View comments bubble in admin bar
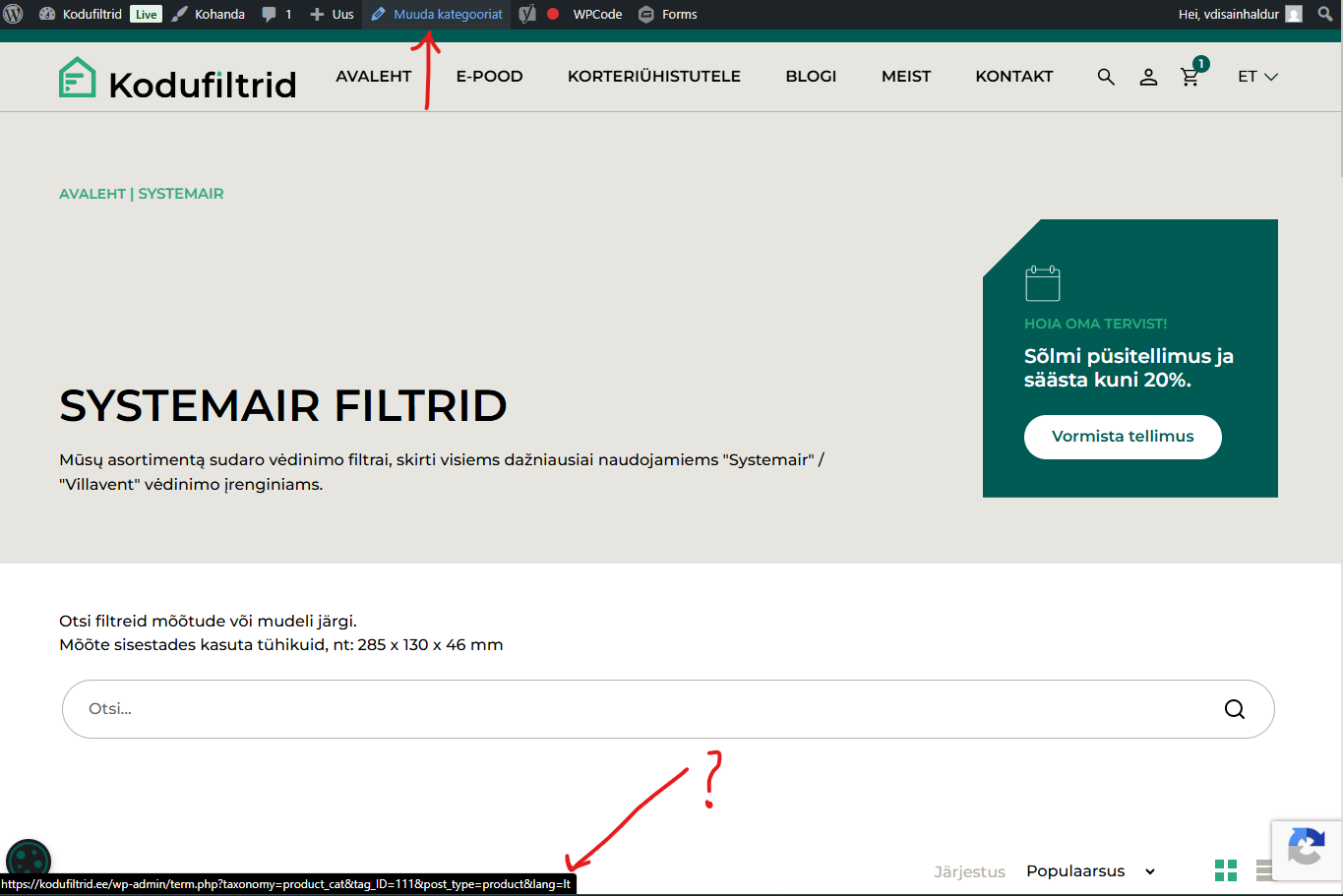 tap(276, 14)
